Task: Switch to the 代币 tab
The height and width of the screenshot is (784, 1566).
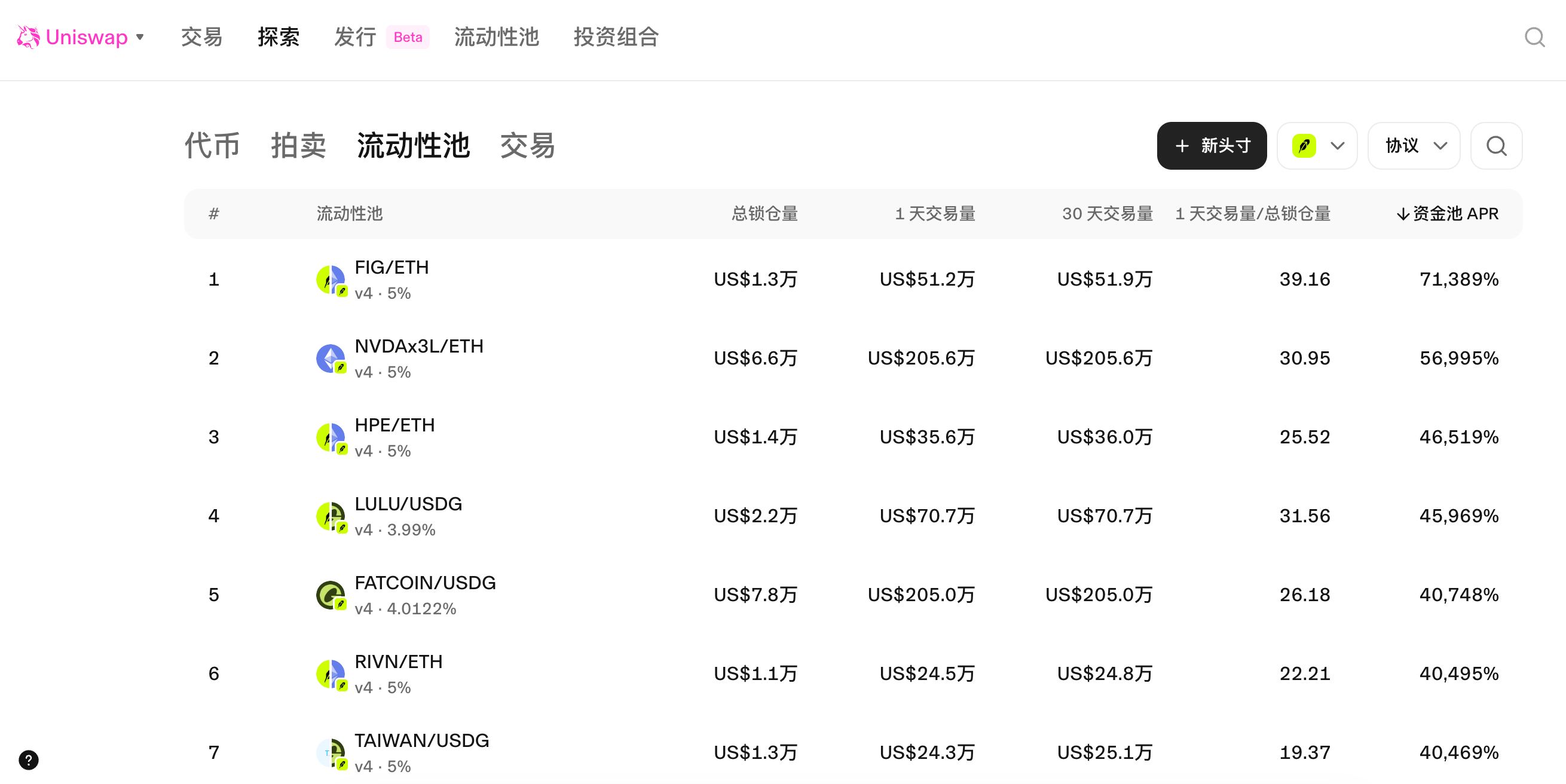Action: [x=212, y=146]
